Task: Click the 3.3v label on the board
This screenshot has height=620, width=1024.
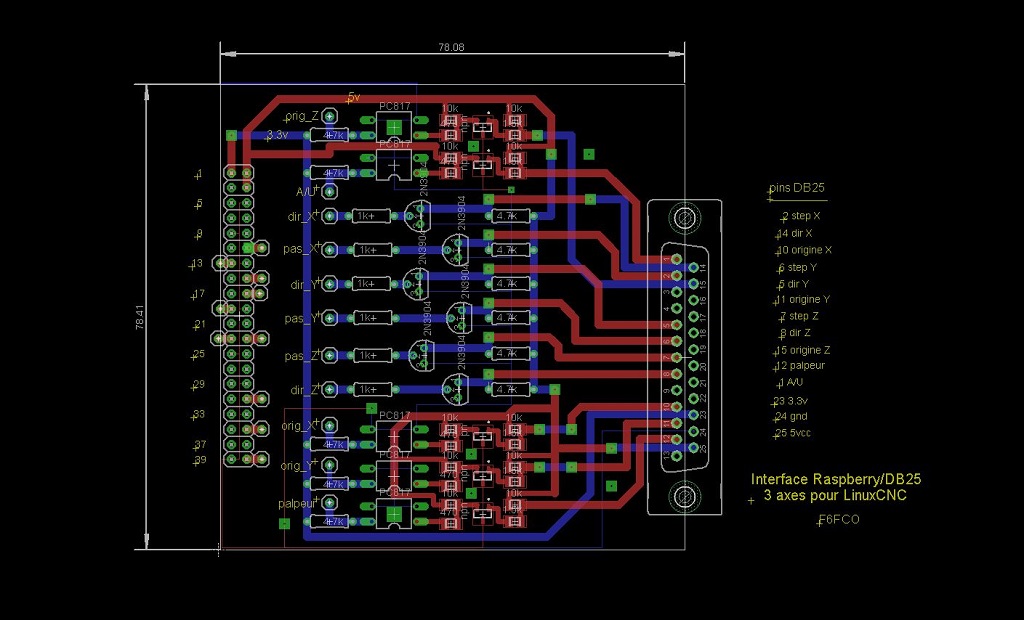Action: point(277,135)
